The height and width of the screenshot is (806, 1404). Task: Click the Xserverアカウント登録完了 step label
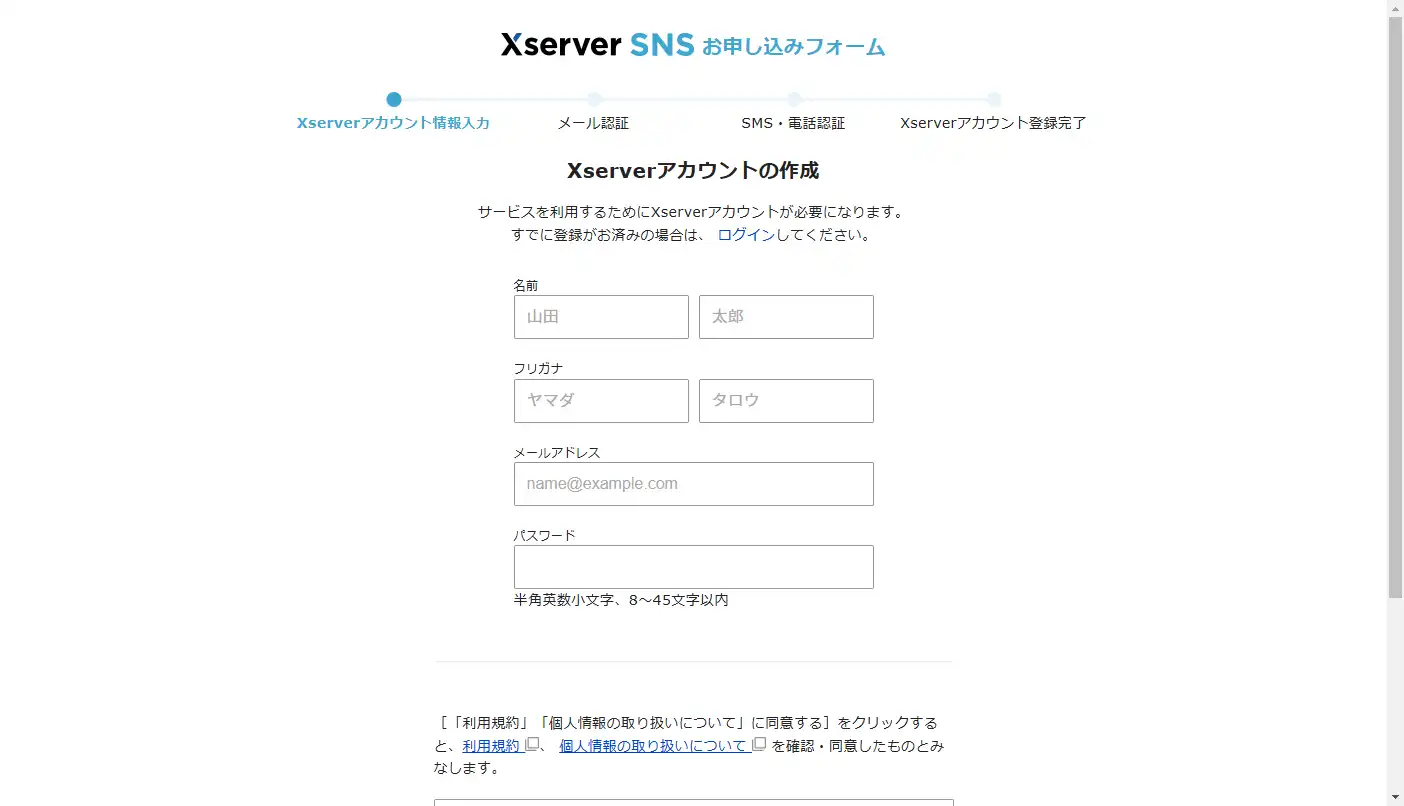(x=993, y=123)
